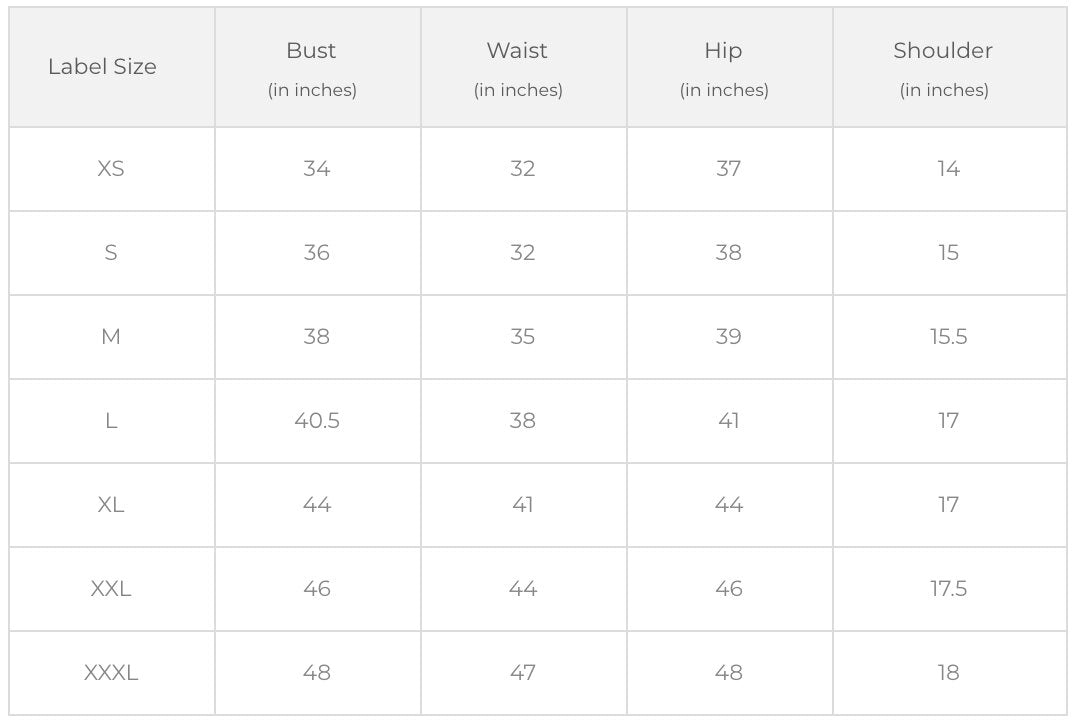Click the XXL size label cell
The width and height of the screenshot is (1076, 728).
click(x=111, y=589)
